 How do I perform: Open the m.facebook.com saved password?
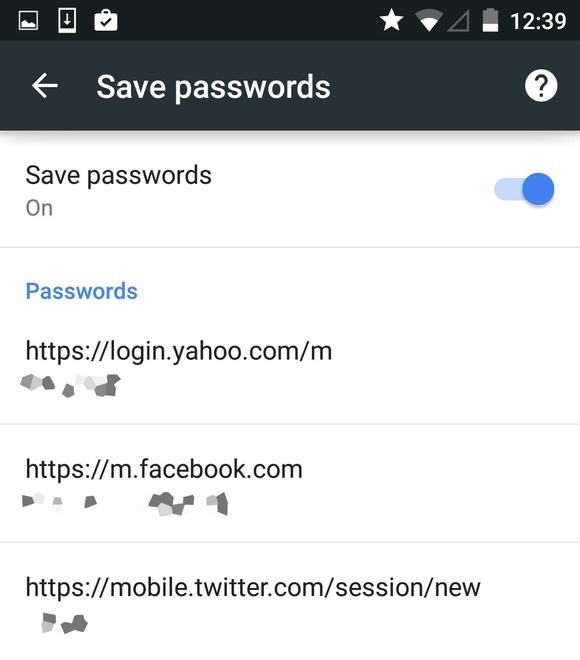click(290, 483)
